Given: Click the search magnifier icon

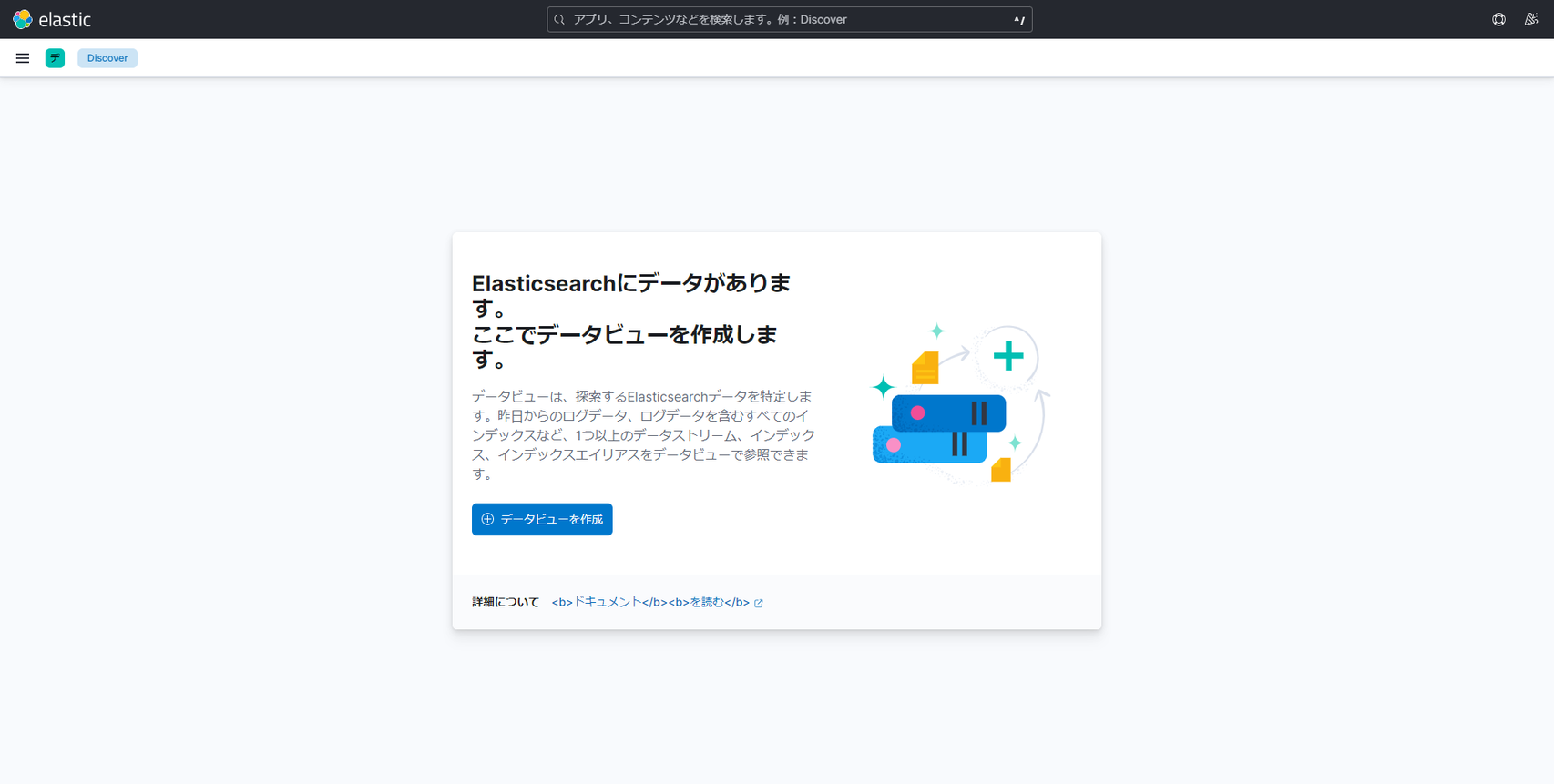Looking at the screenshot, I should pyautogui.click(x=559, y=19).
